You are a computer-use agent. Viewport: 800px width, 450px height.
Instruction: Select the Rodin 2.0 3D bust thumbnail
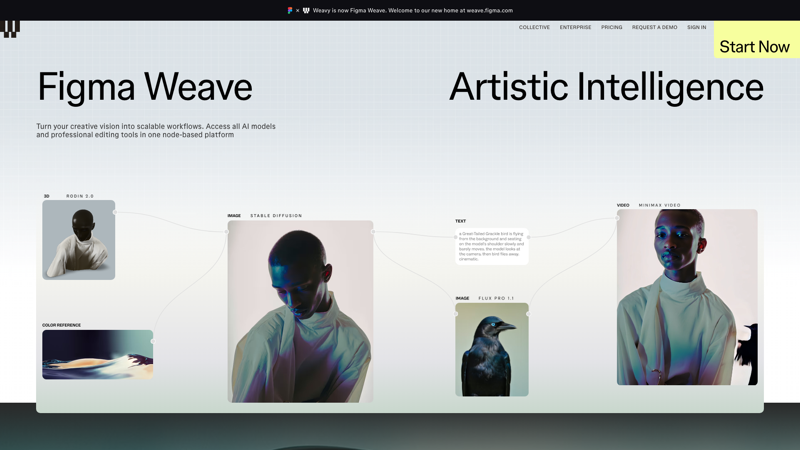[79, 240]
